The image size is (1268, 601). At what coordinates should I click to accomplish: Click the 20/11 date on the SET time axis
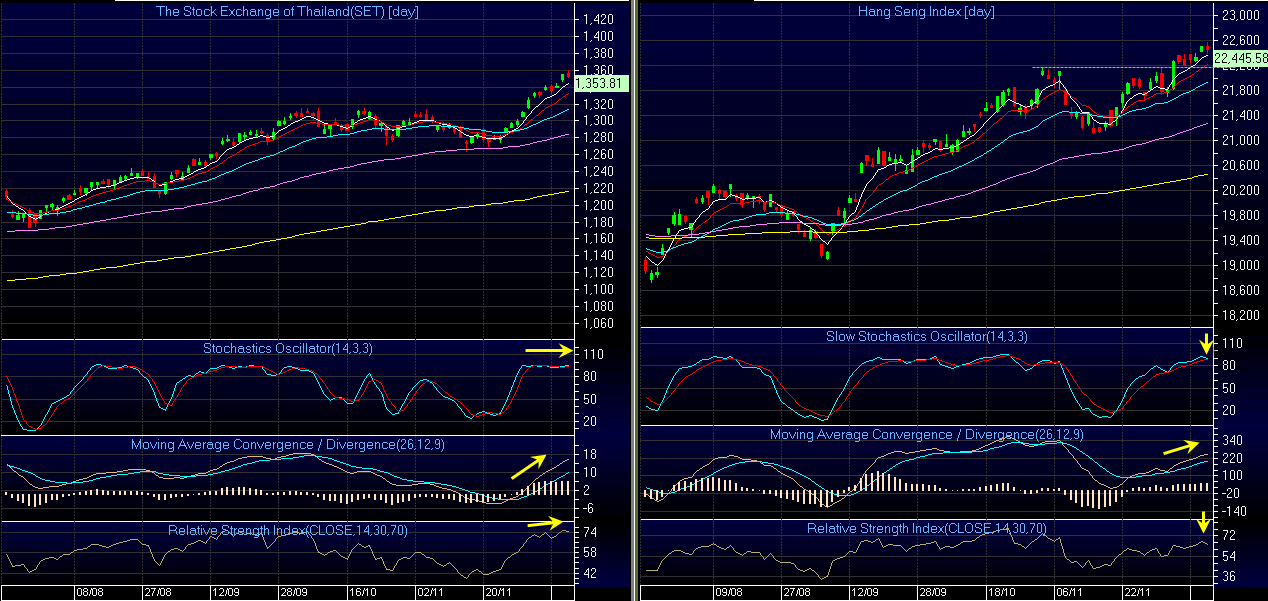[498, 592]
